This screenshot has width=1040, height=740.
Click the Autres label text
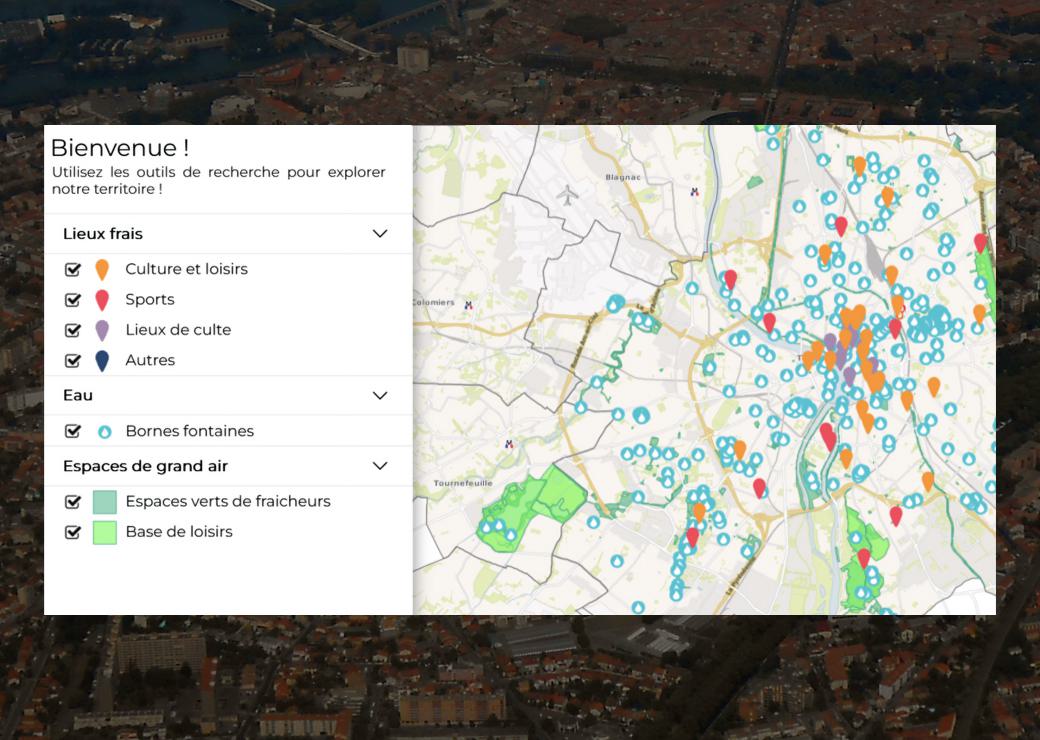click(x=151, y=360)
